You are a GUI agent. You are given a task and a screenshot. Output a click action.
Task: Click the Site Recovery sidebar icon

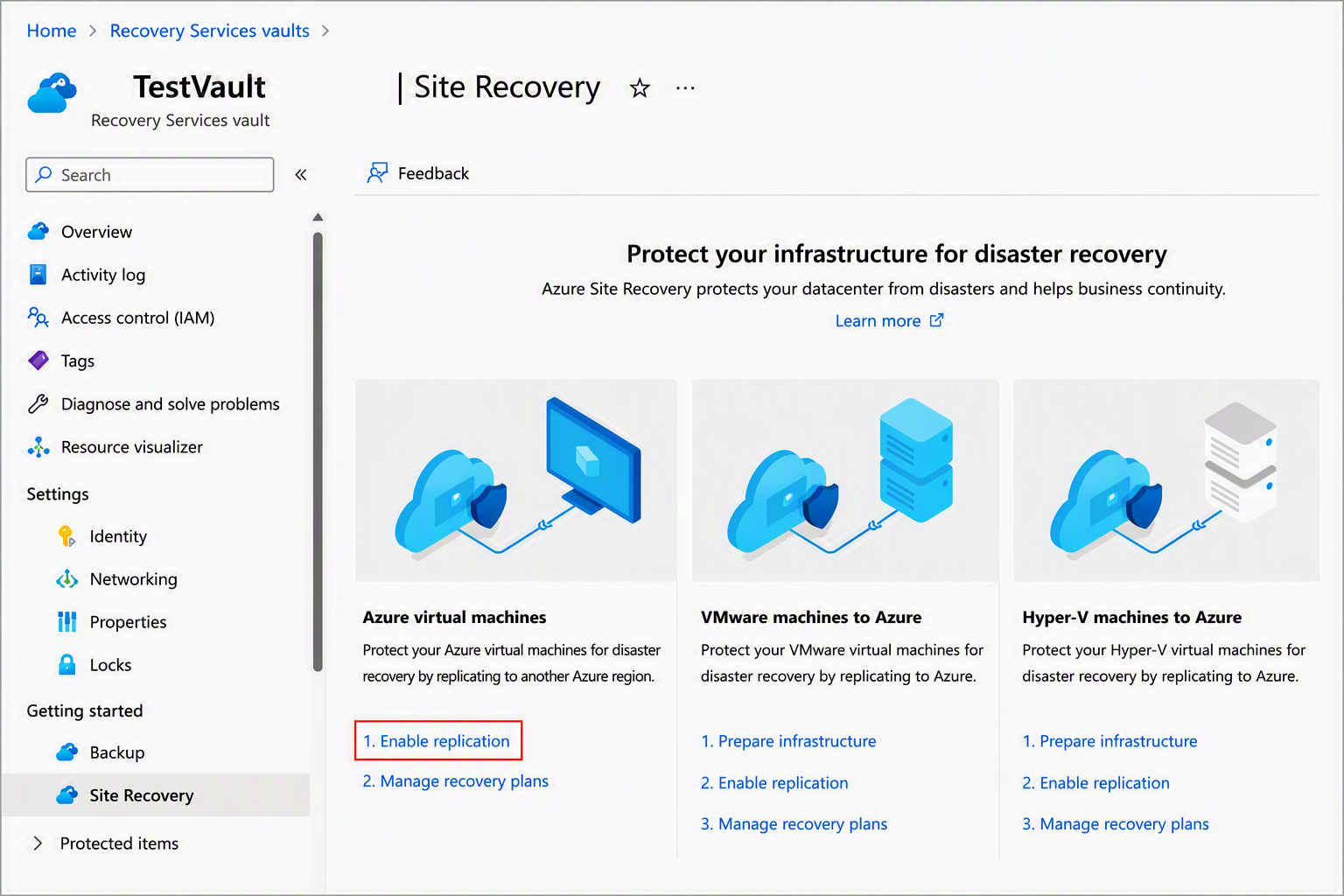click(66, 795)
